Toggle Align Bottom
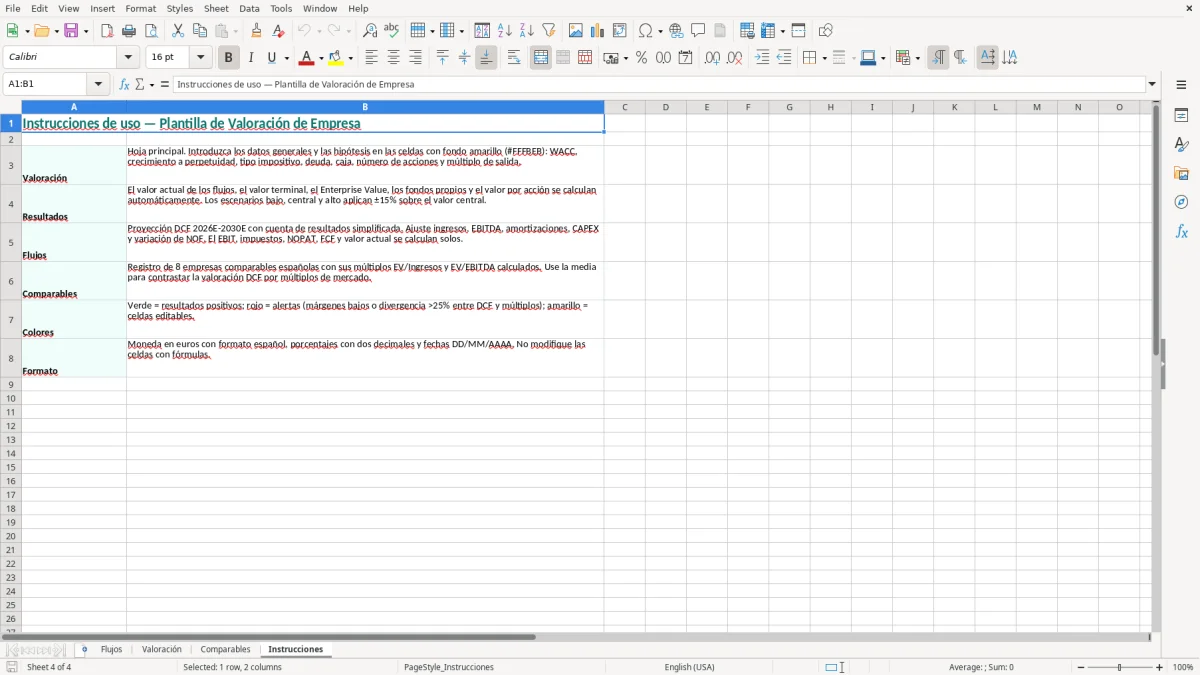The width and height of the screenshot is (1200, 675). 486,58
